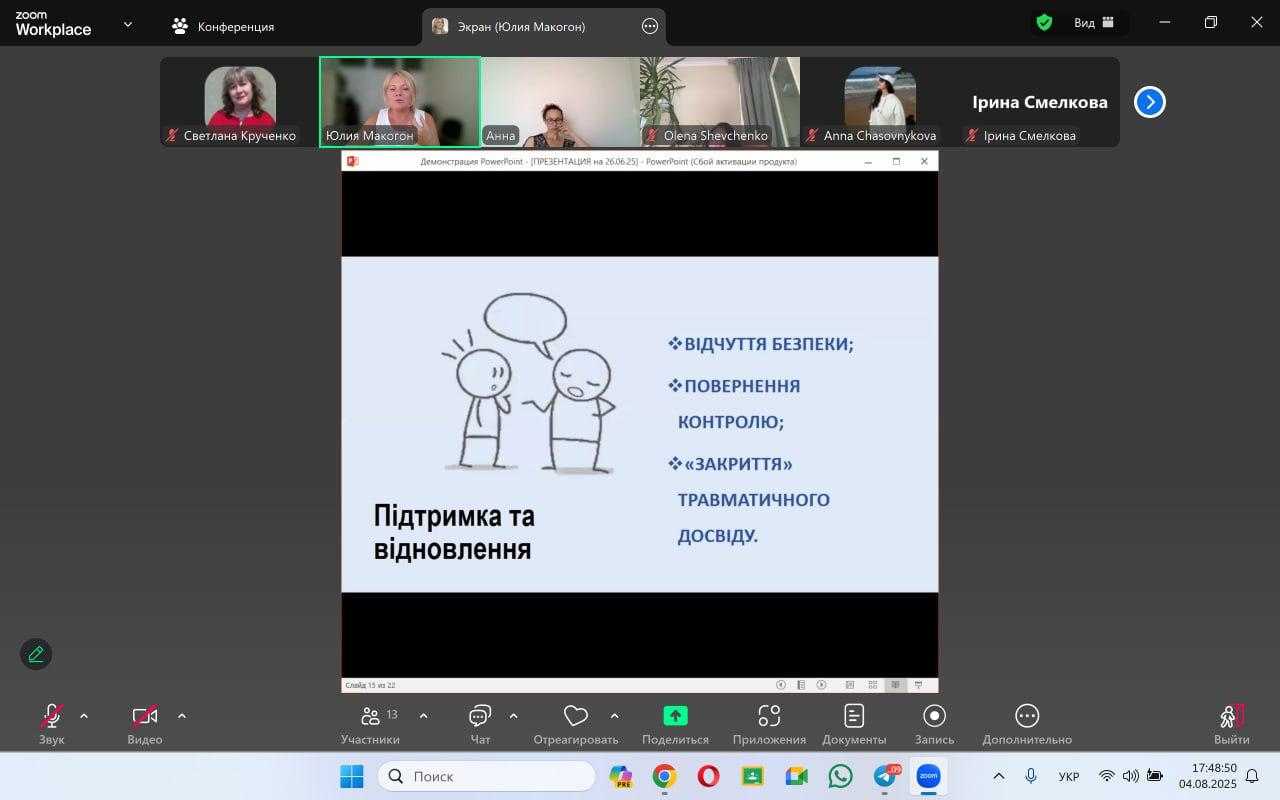This screenshot has height=800, width=1280.
Task: Click the Windows taskbar search field
Action: tap(487, 776)
